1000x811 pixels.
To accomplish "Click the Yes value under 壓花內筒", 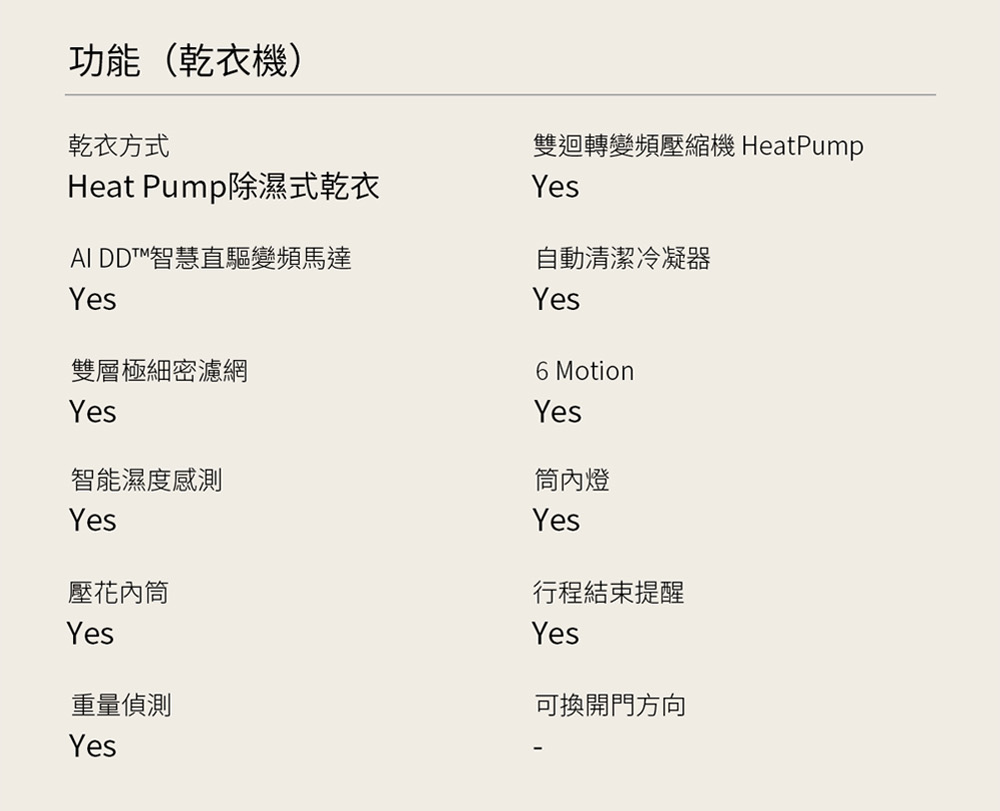I will tap(90, 634).
